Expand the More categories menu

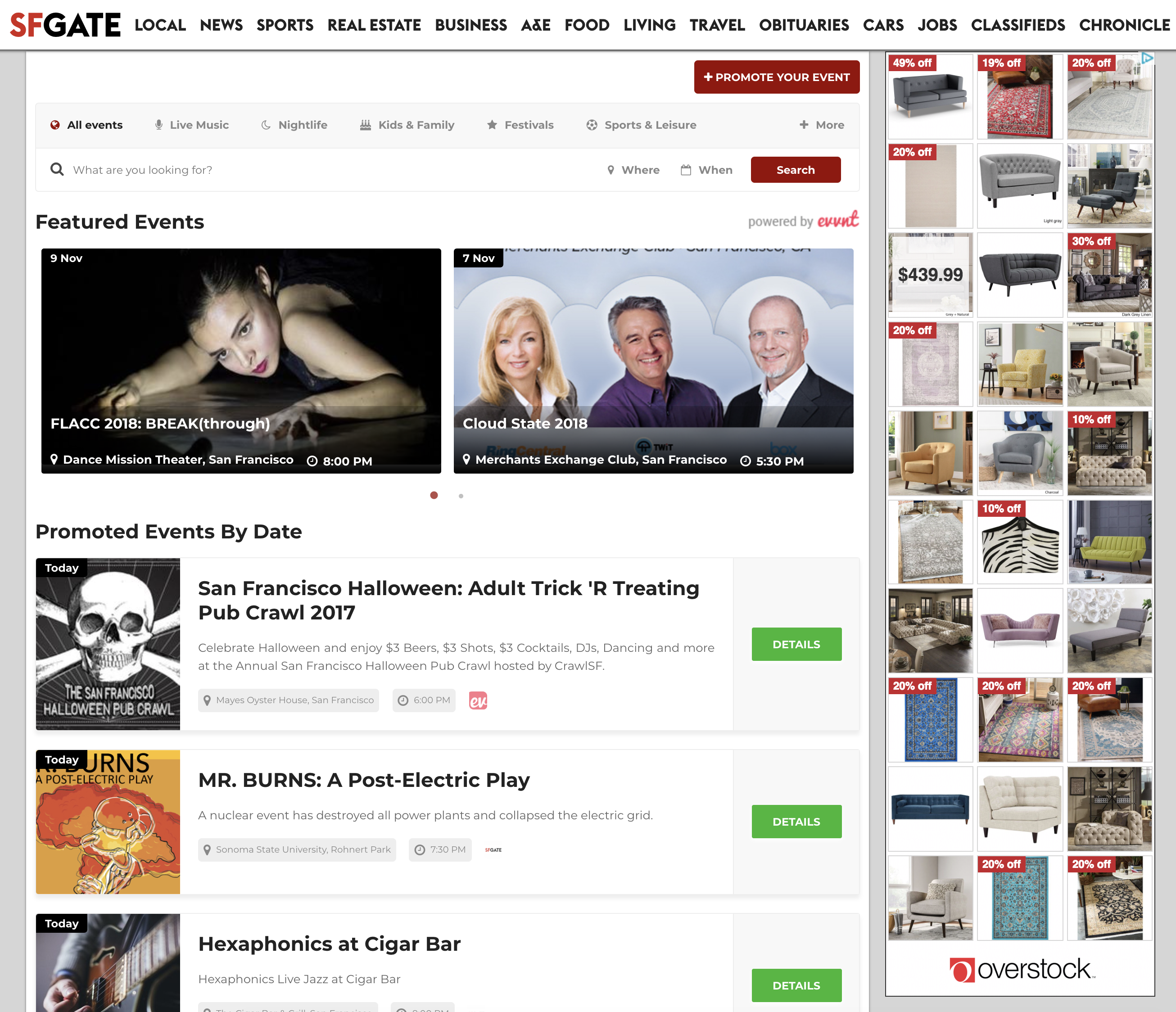point(822,125)
